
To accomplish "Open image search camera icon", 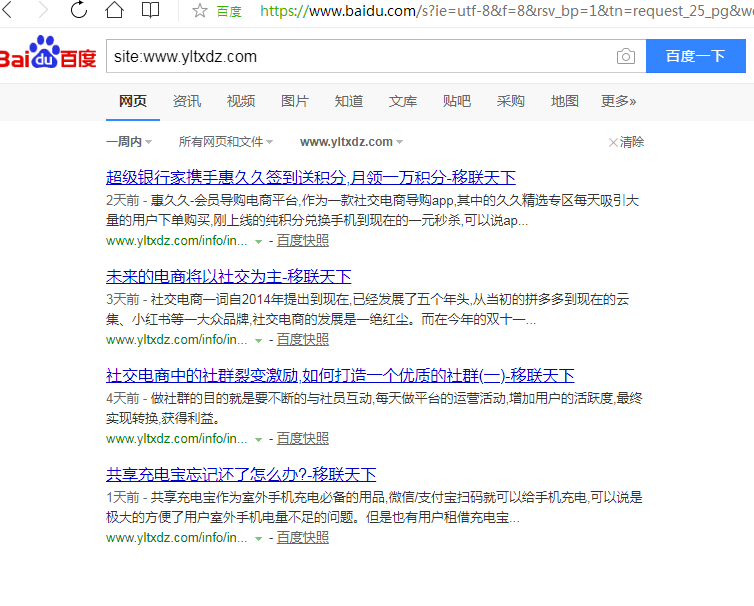I will 626,56.
